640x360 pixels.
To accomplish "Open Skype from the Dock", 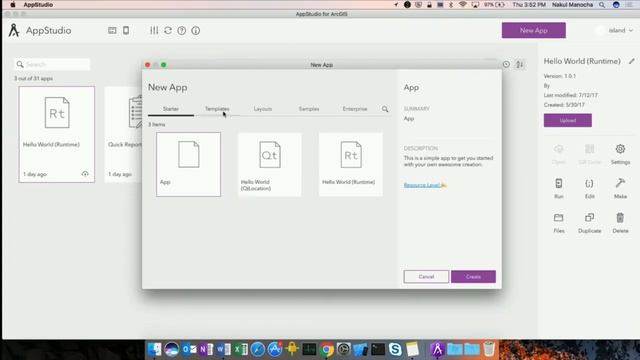I will (x=395, y=349).
